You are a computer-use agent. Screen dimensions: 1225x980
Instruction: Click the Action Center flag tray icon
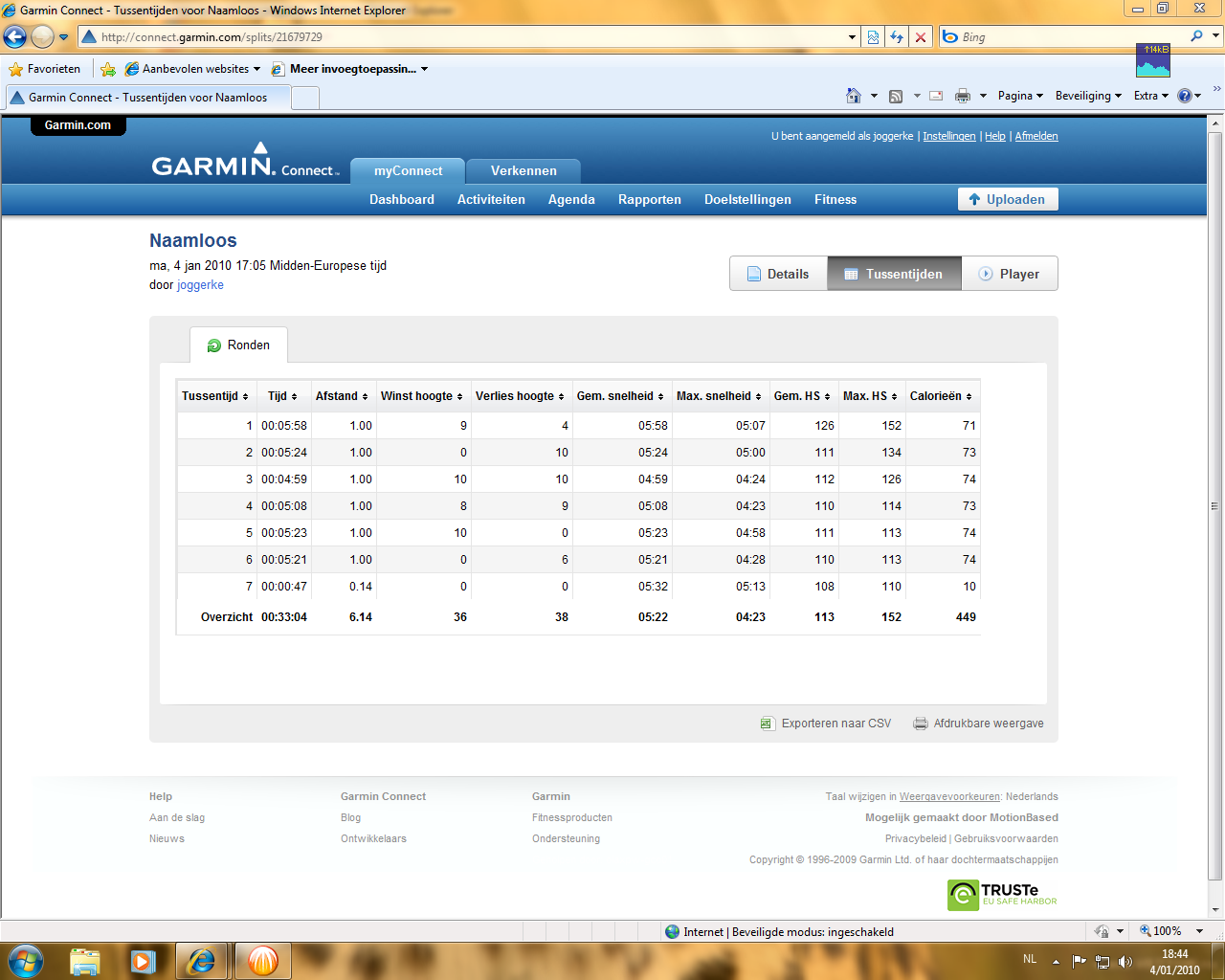pos(1080,961)
